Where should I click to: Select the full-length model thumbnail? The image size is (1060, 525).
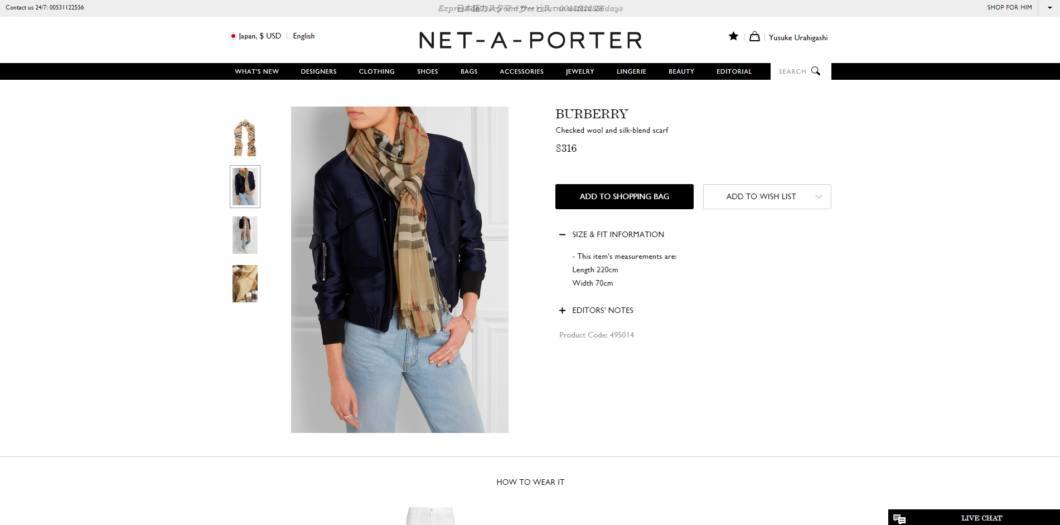pyautogui.click(x=245, y=234)
